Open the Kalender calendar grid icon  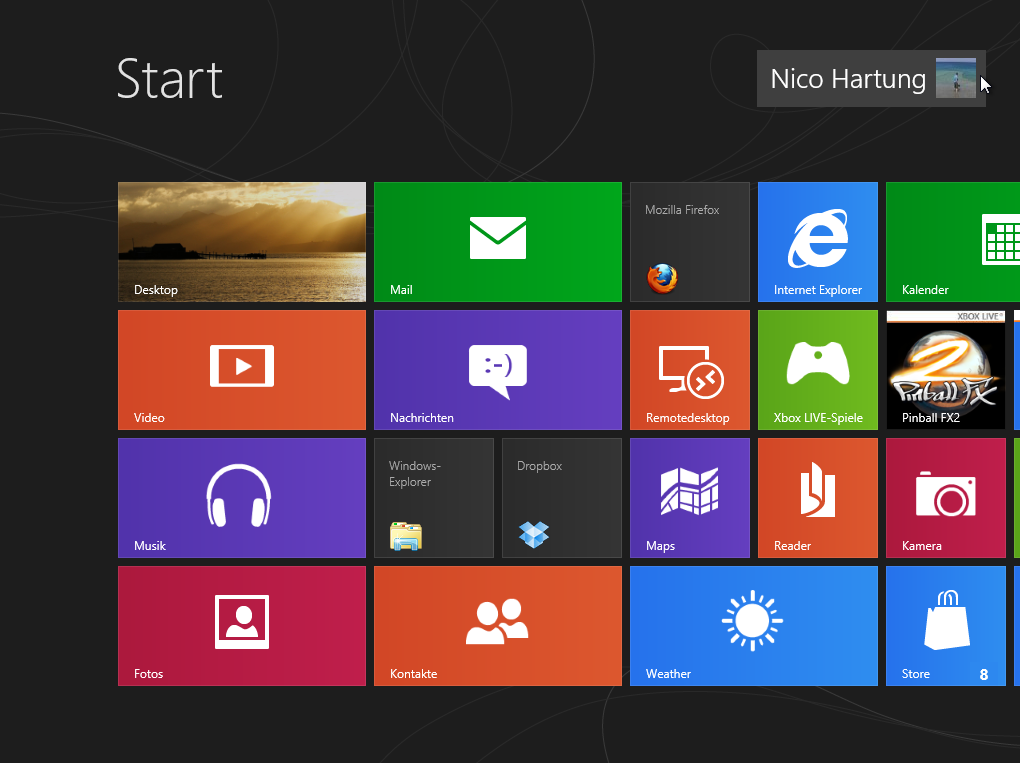(1000, 241)
